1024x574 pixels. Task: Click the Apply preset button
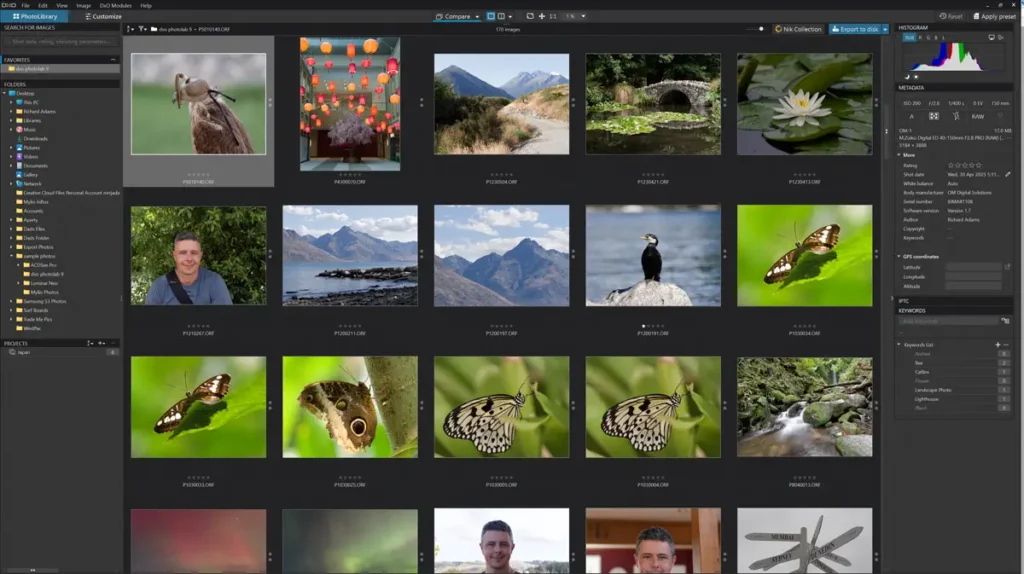(x=995, y=16)
